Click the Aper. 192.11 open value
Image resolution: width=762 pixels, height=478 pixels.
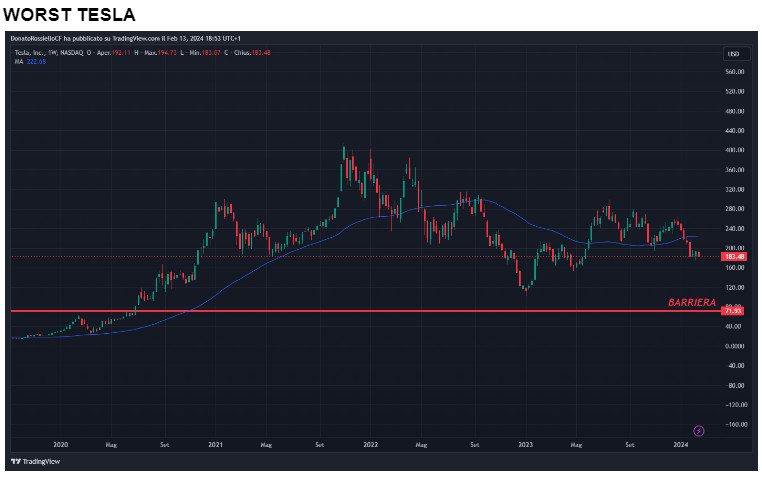tap(114, 53)
